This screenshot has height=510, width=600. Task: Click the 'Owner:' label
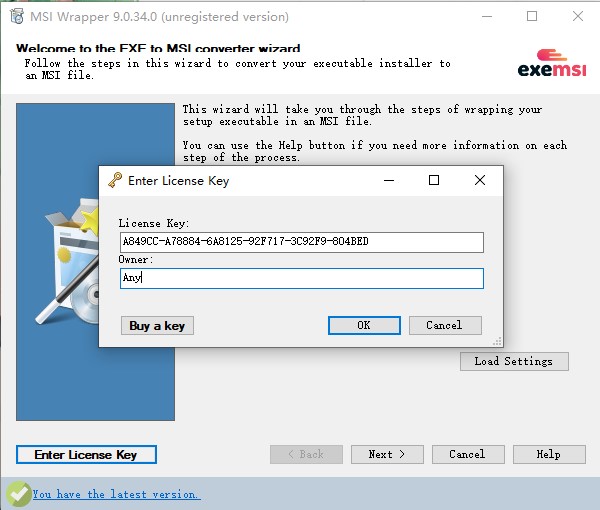pos(136,259)
